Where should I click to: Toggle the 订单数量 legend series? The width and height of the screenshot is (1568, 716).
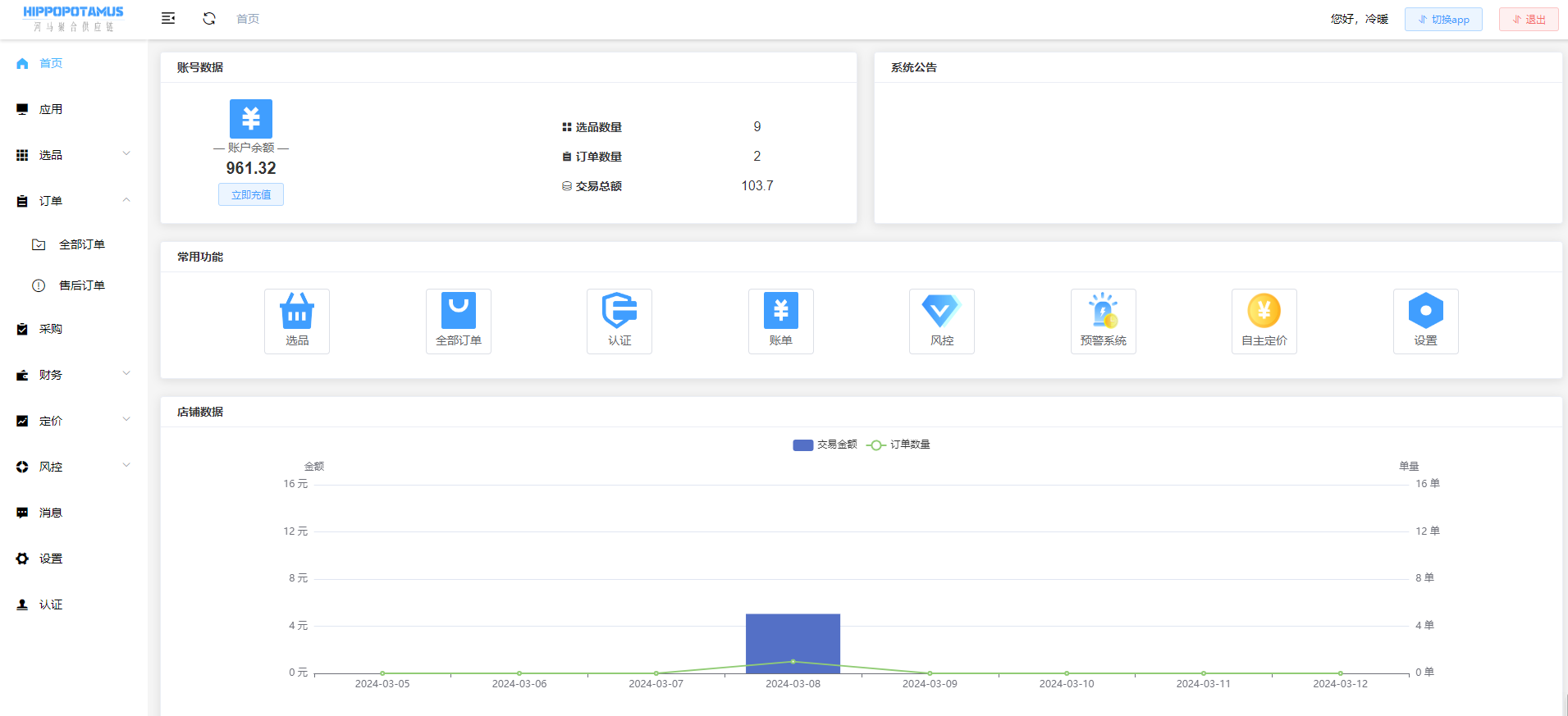(x=898, y=445)
